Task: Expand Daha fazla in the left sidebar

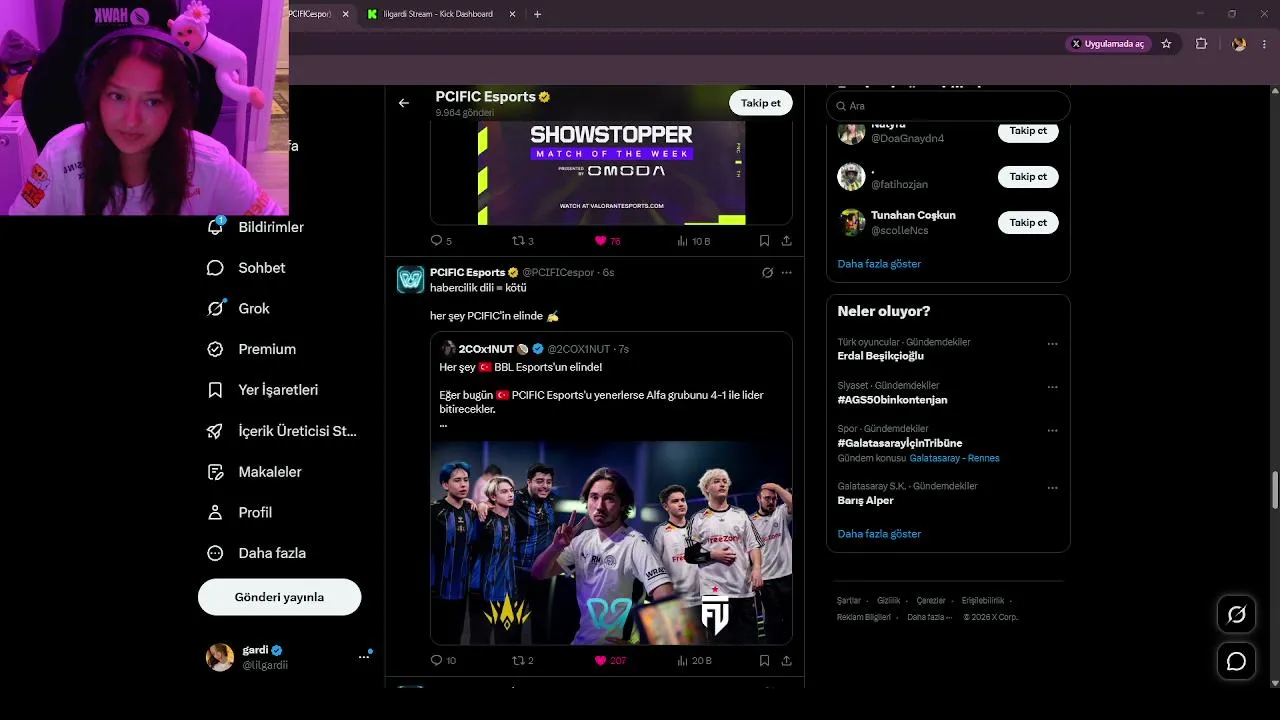Action: pyautogui.click(x=256, y=553)
